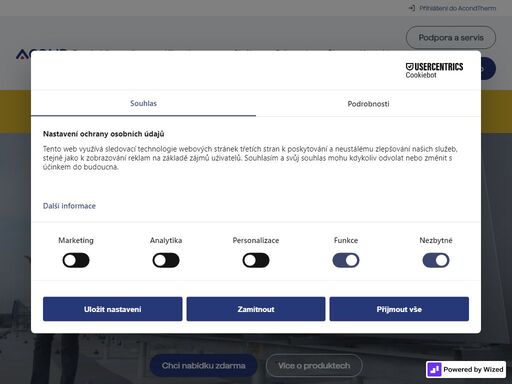This screenshot has width=512, height=384.
Task: Click Chci nabídku zdarma button
Action: (204, 366)
